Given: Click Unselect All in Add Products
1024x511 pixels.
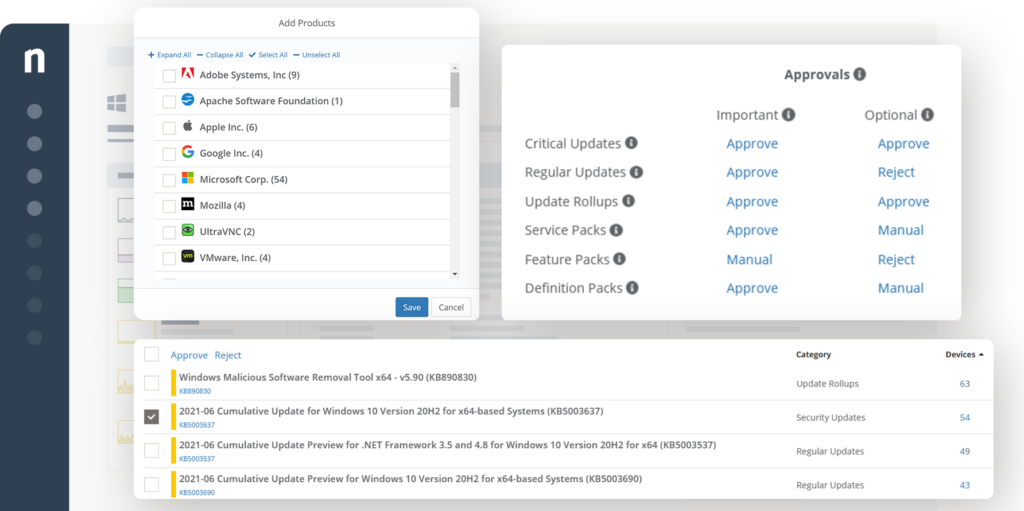Looking at the screenshot, I should pos(317,55).
